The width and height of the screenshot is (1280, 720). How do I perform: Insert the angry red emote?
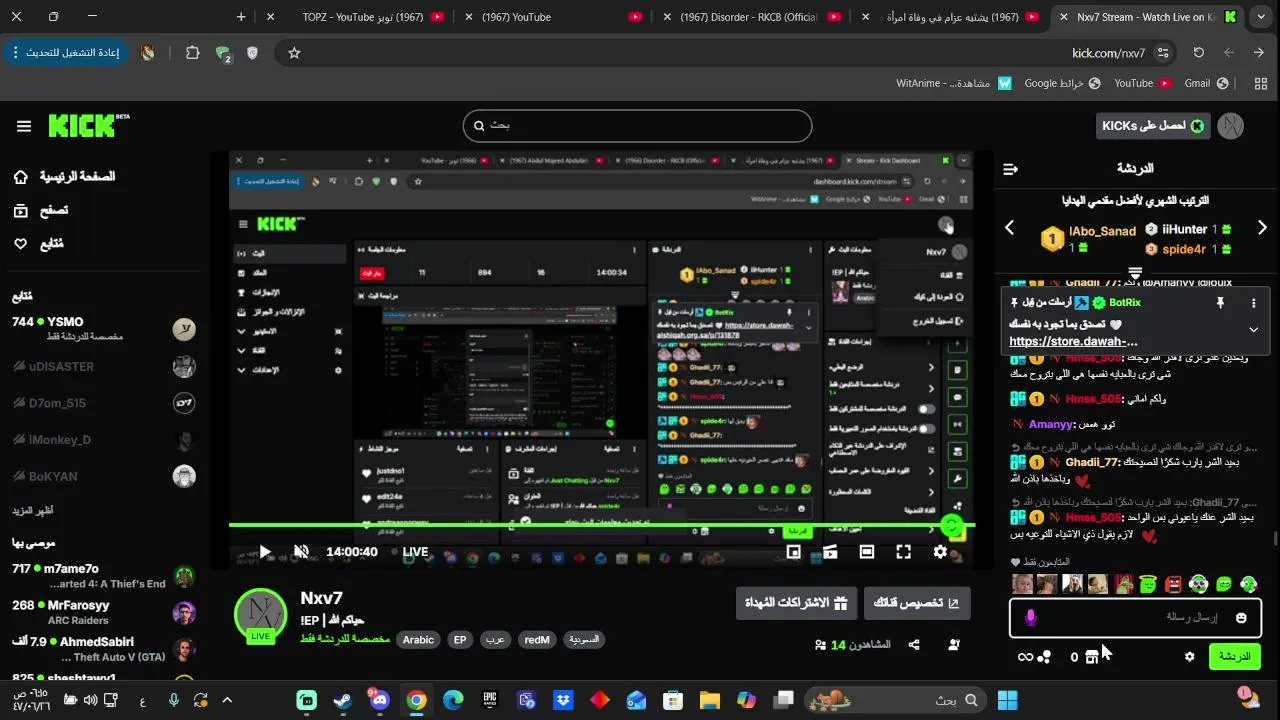pos(1173,584)
